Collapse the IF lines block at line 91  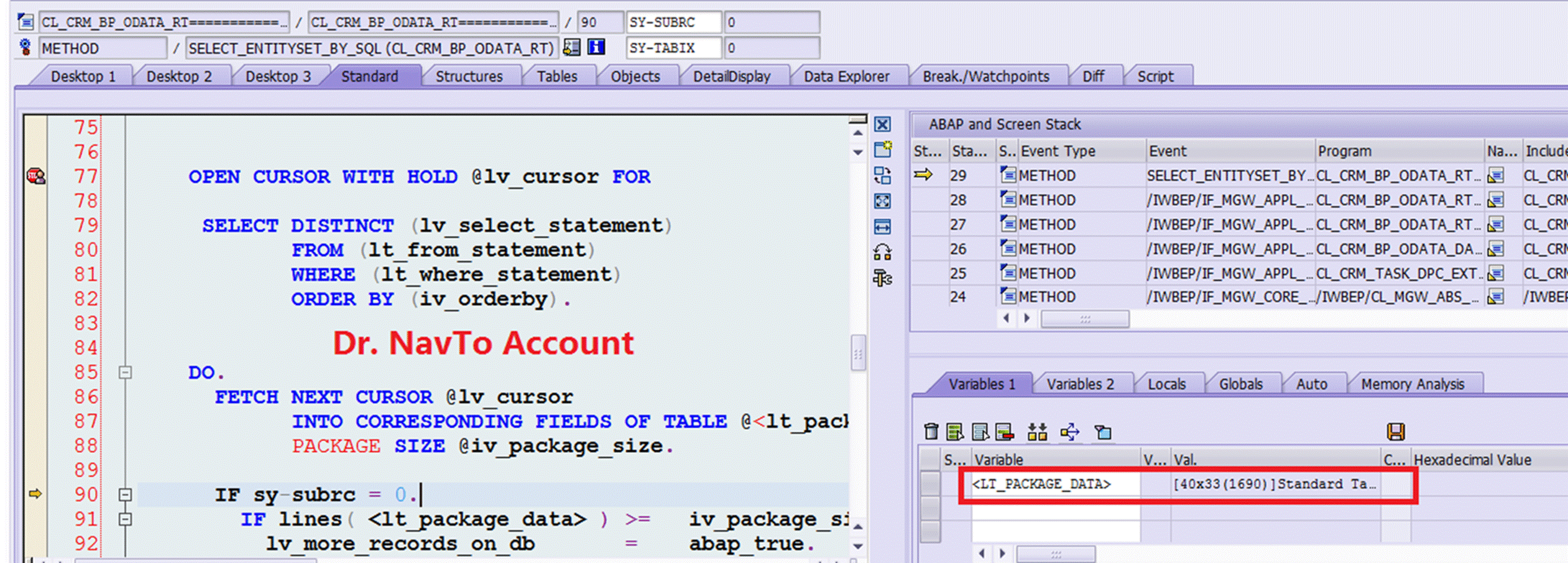pyautogui.click(x=125, y=519)
